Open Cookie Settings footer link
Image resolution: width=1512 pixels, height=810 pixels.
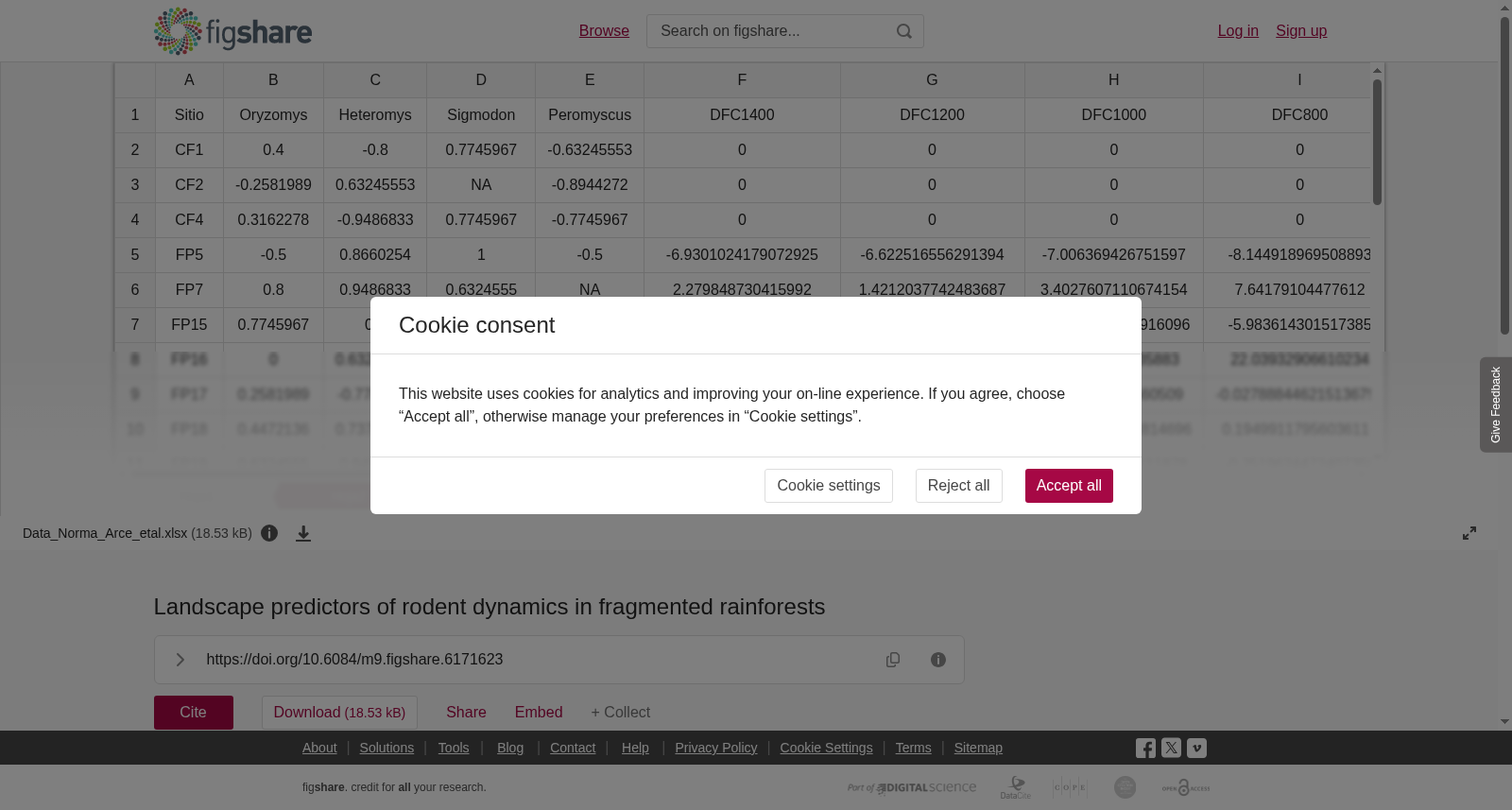coord(826,748)
